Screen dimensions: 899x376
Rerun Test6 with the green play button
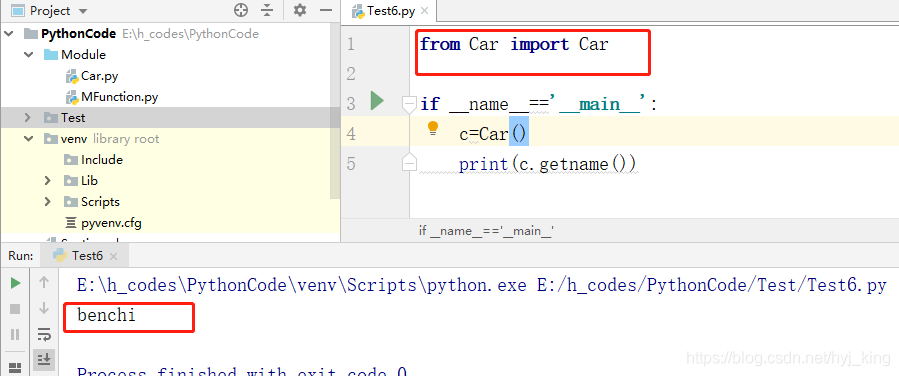coord(15,283)
